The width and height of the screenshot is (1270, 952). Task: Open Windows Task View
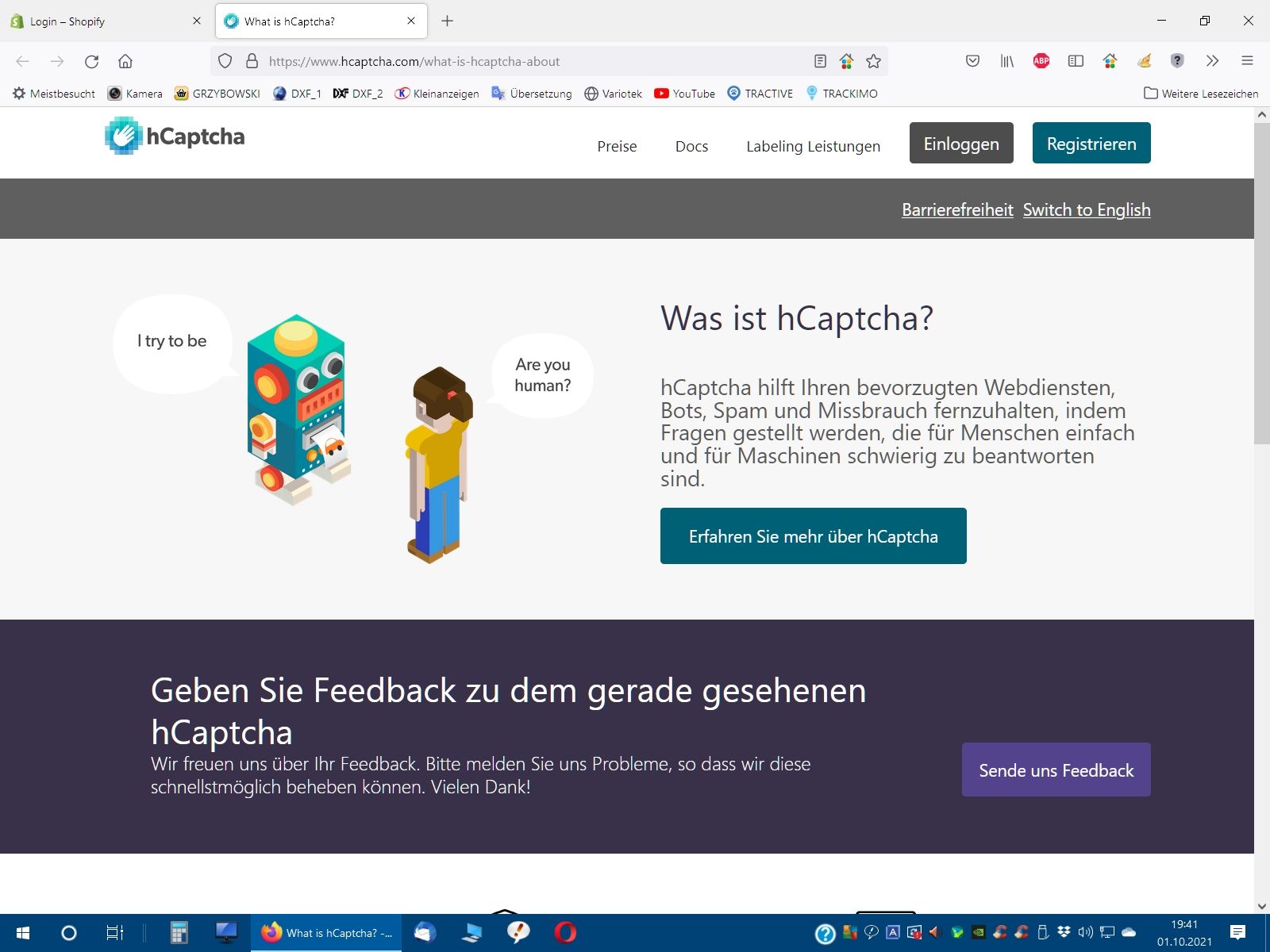(x=115, y=933)
